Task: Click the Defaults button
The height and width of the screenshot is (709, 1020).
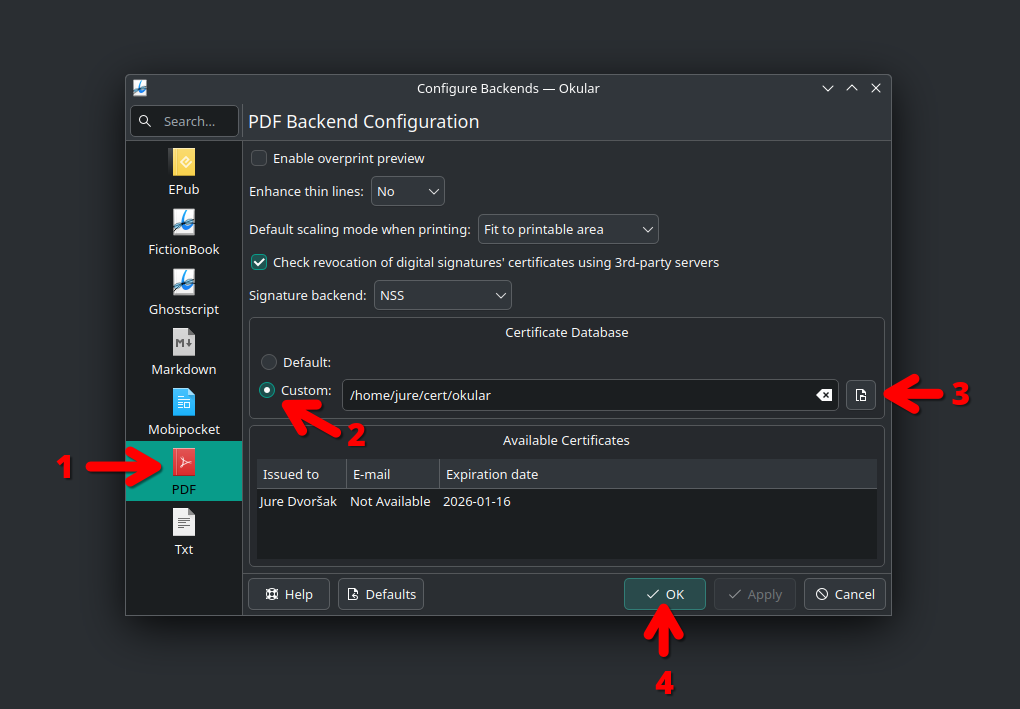Action: coord(381,594)
